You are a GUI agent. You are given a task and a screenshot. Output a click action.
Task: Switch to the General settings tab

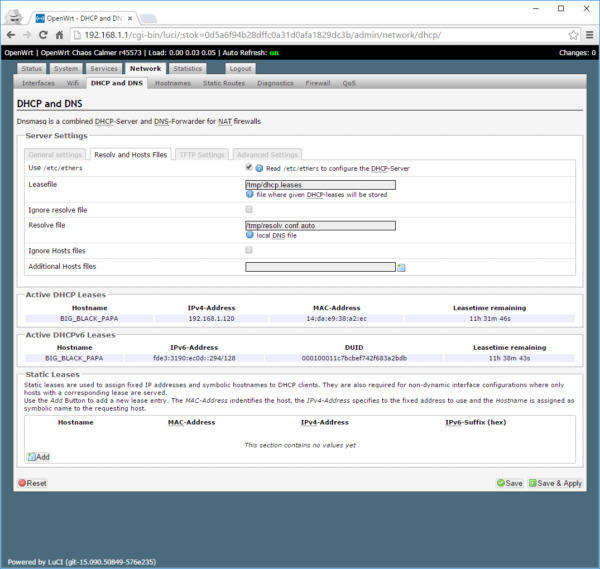(x=55, y=155)
